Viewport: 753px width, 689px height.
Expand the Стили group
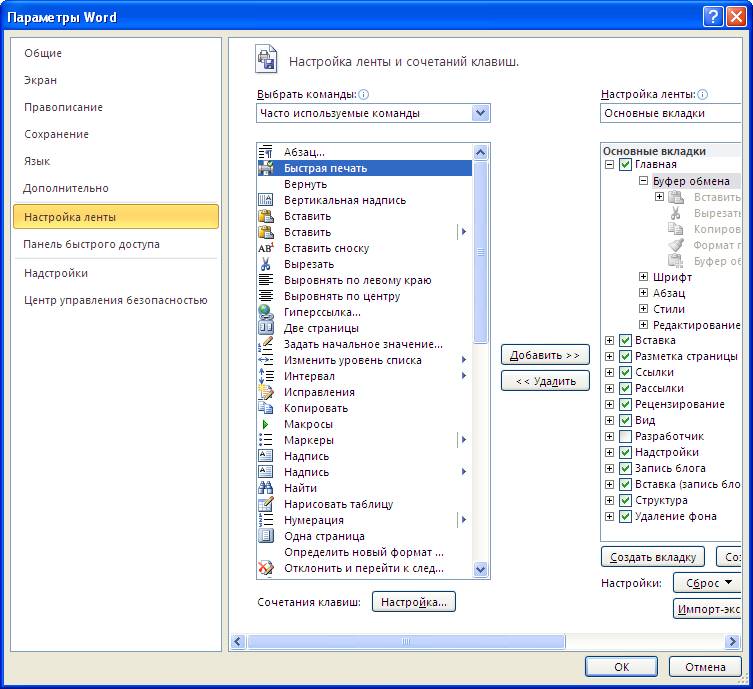point(643,309)
